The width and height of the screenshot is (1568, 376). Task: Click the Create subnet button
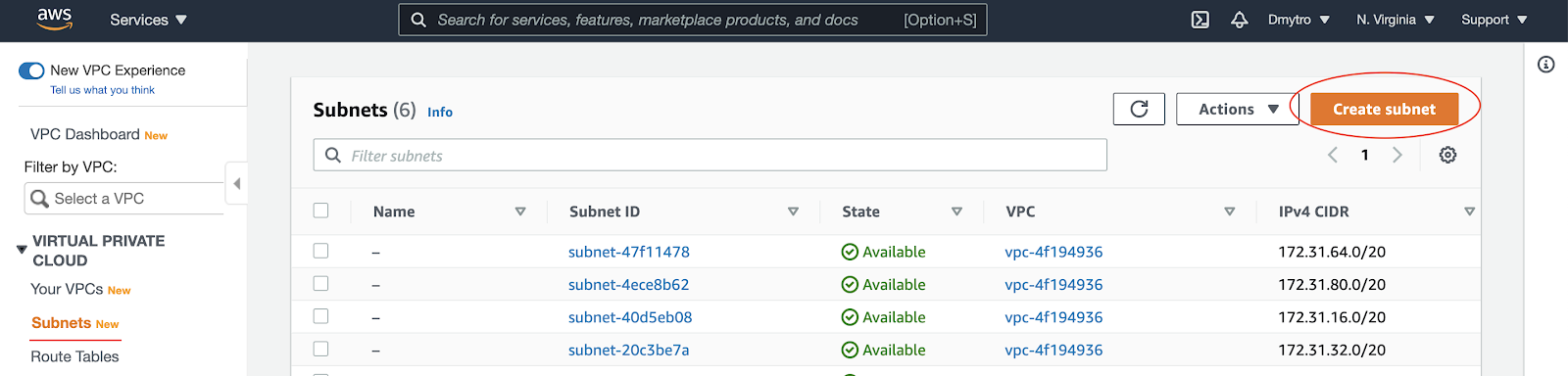(1384, 109)
